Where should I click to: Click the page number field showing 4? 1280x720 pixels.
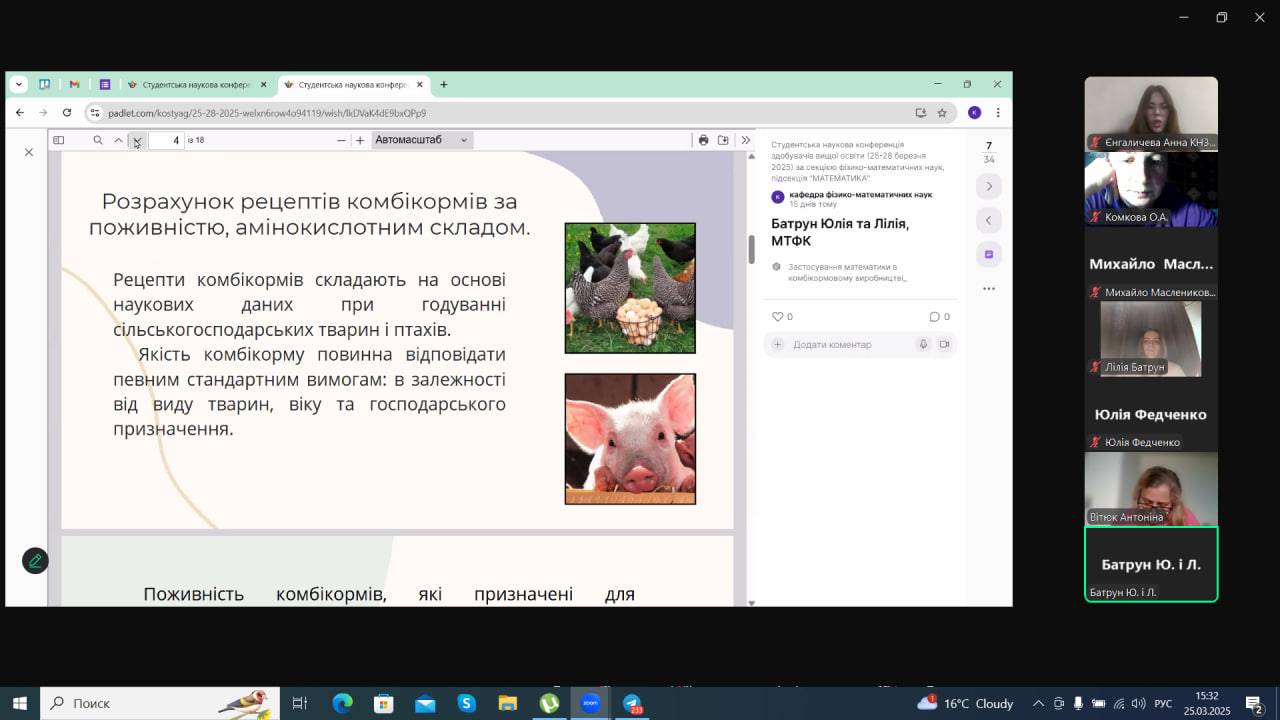[166, 140]
